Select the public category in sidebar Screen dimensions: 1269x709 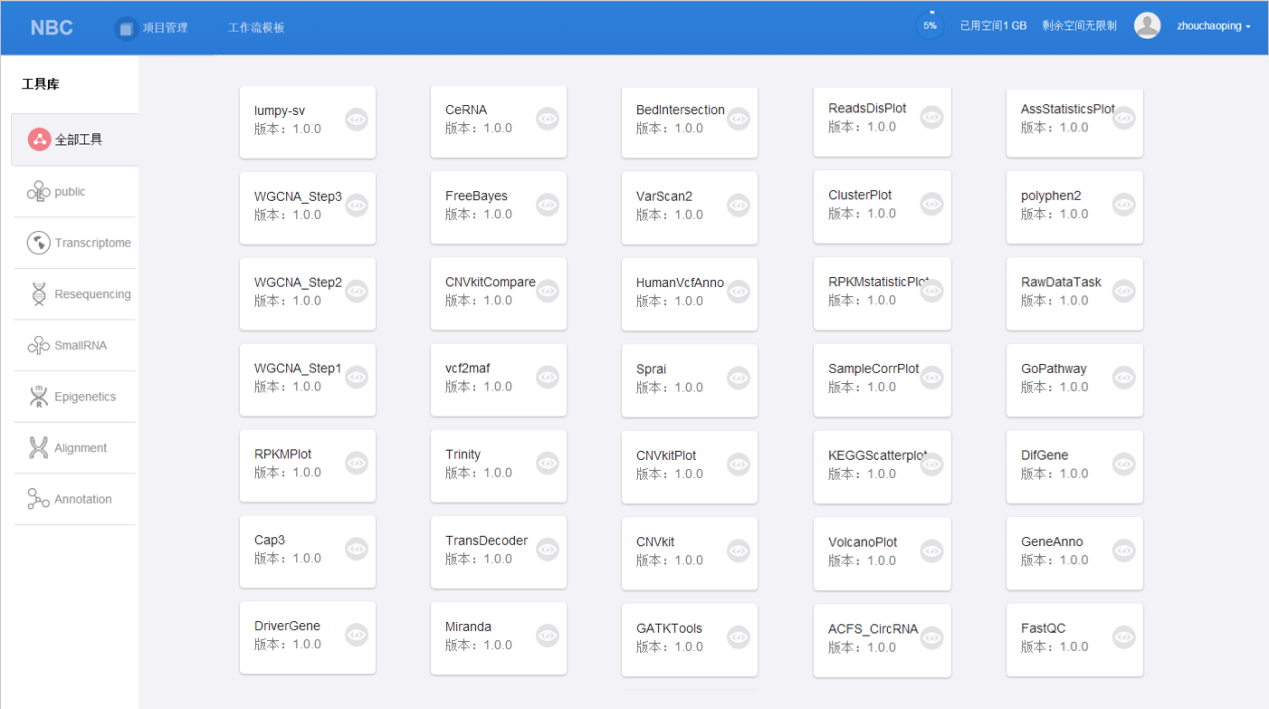pyautogui.click(x=70, y=192)
